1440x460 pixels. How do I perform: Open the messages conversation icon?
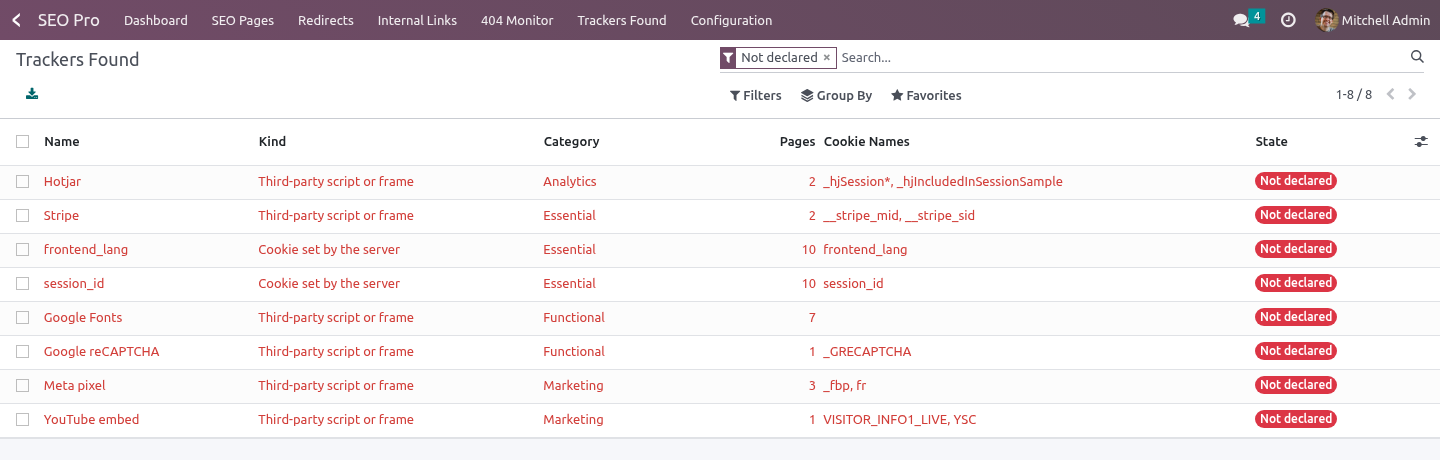tap(1241, 20)
